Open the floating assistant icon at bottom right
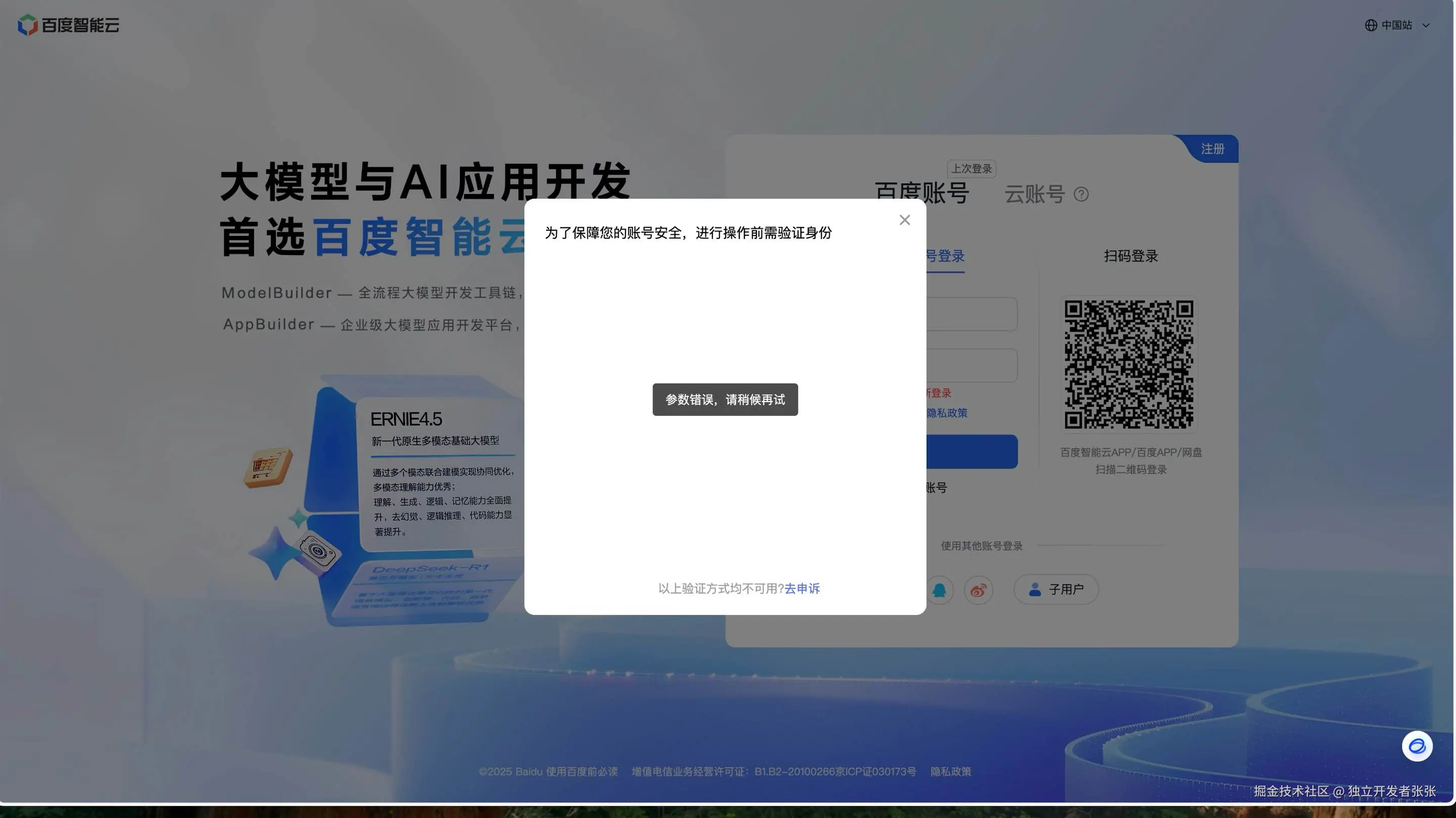 coord(1417,746)
